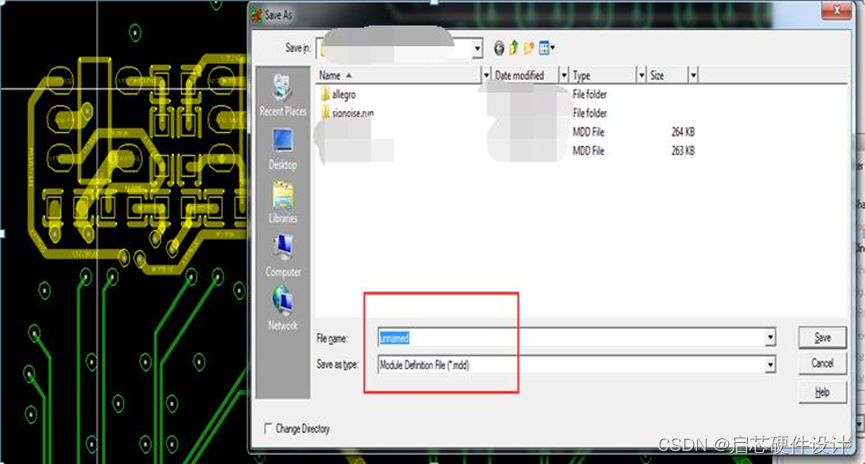This screenshot has width=865, height=464.
Task: Click the Go Back navigation icon
Action: click(499, 47)
